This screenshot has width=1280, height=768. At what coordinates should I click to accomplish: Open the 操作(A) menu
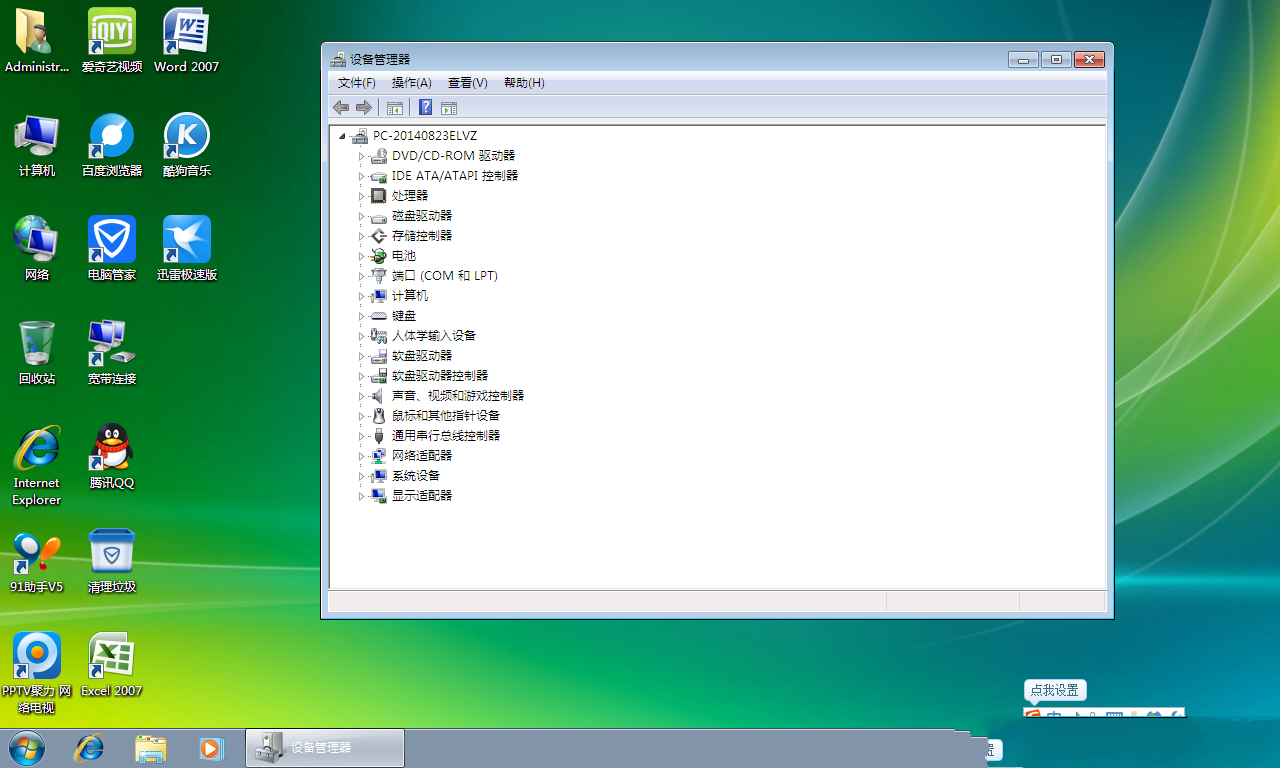[x=411, y=83]
